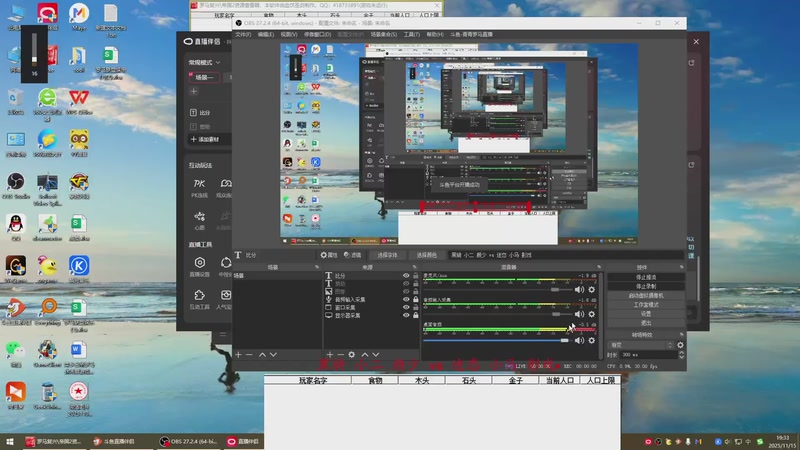Viewport: 800px width, 450px height.
Task: Move source down in Sources panel
Action: pyautogui.click(x=376, y=355)
